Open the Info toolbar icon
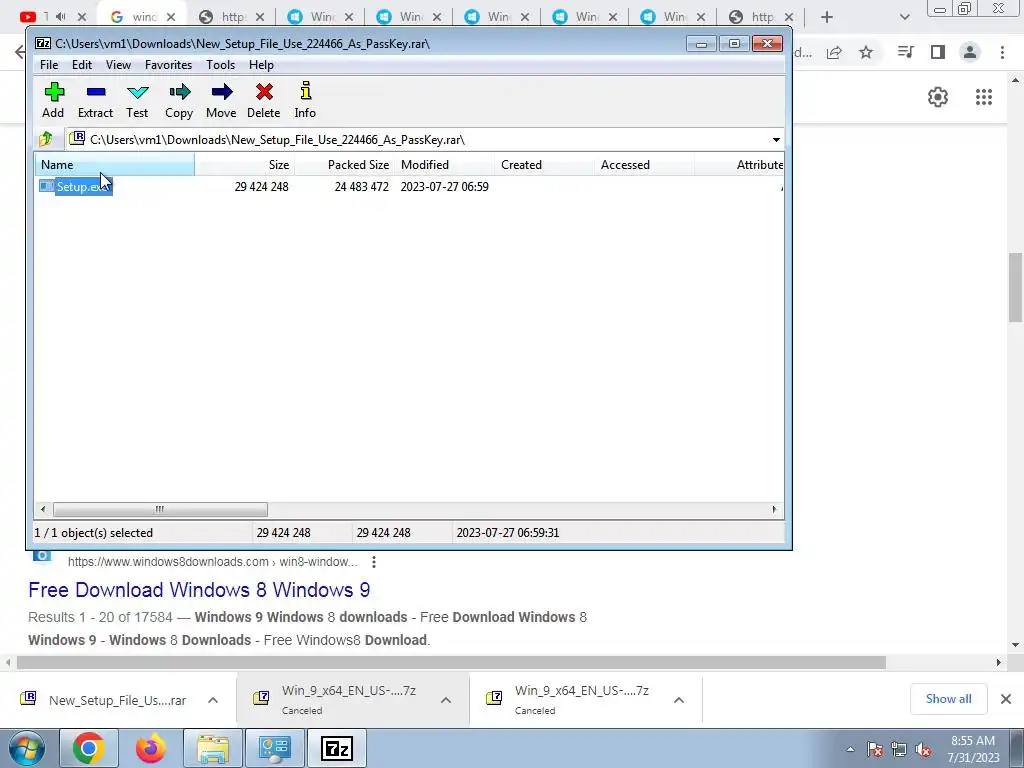The image size is (1024, 768). coord(305,100)
